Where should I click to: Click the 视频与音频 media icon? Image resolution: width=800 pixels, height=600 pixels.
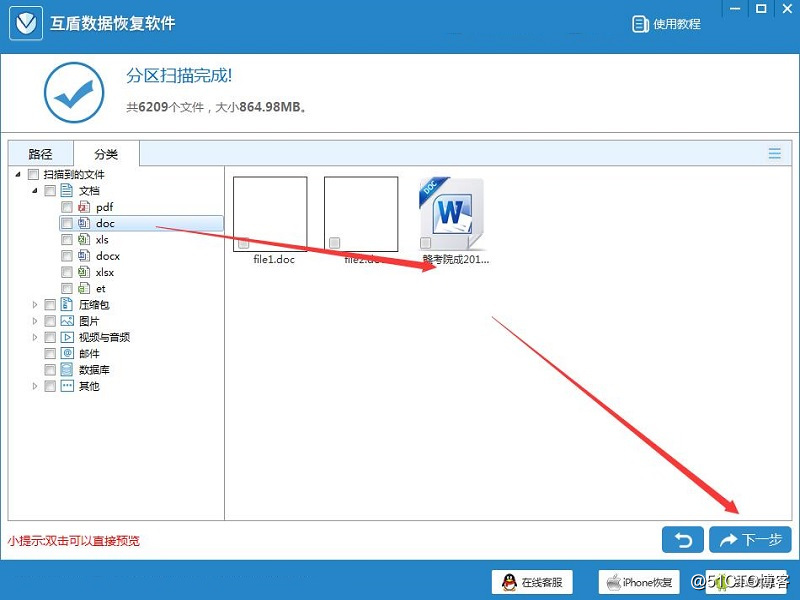click(x=67, y=337)
